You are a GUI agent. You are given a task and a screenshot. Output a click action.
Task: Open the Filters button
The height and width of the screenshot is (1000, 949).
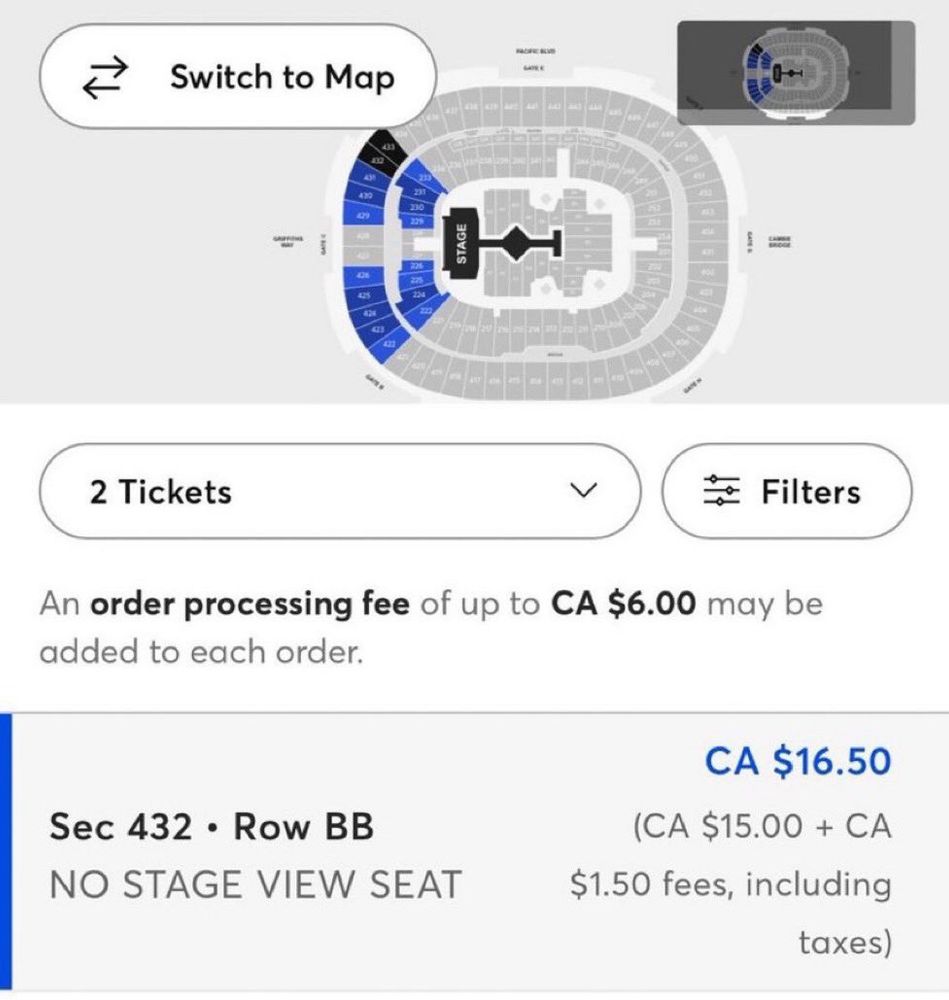787,491
